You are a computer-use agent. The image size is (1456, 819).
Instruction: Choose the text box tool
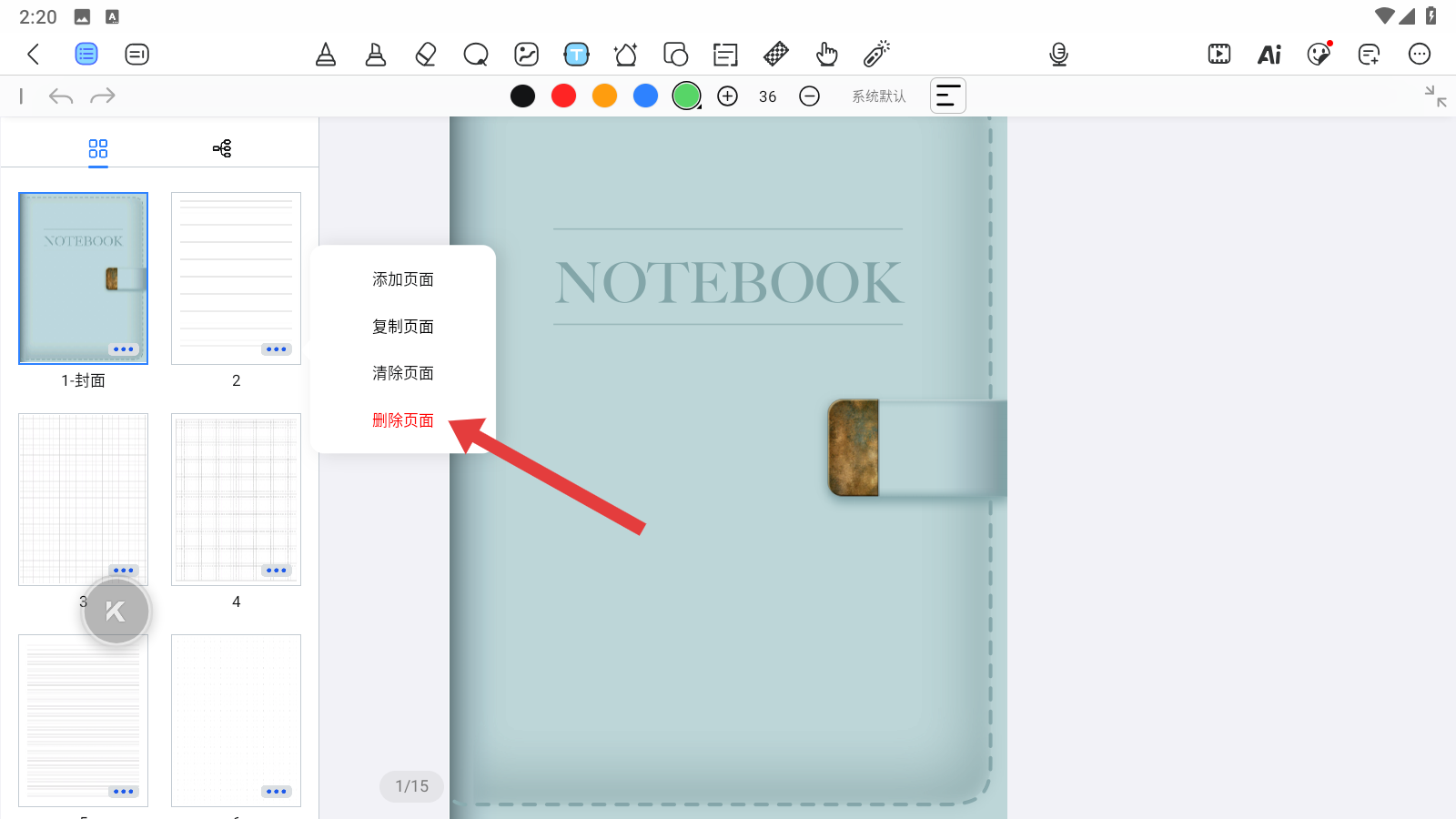[576, 55]
